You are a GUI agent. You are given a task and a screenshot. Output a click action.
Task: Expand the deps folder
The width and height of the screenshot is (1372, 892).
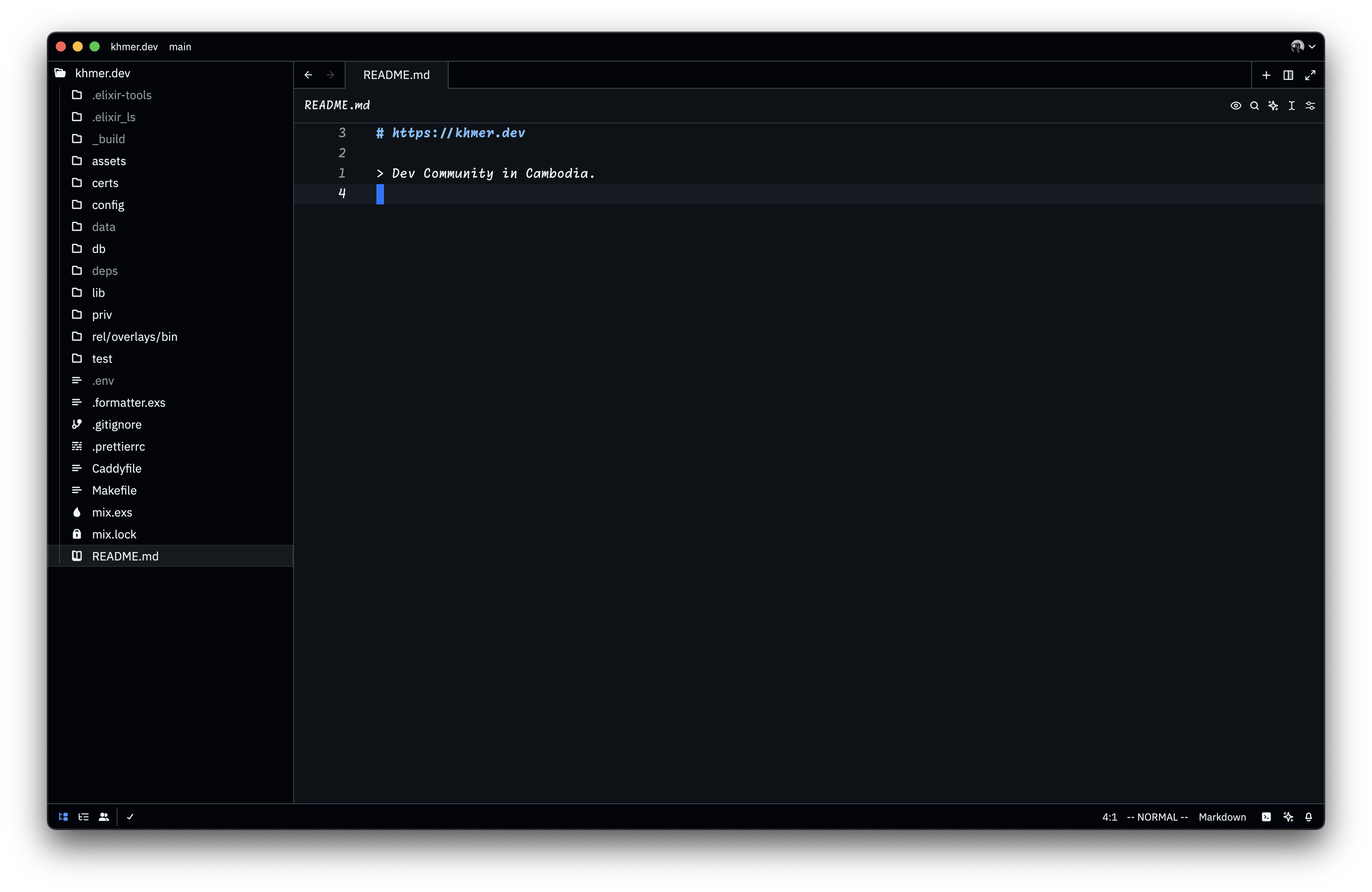coord(171,270)
